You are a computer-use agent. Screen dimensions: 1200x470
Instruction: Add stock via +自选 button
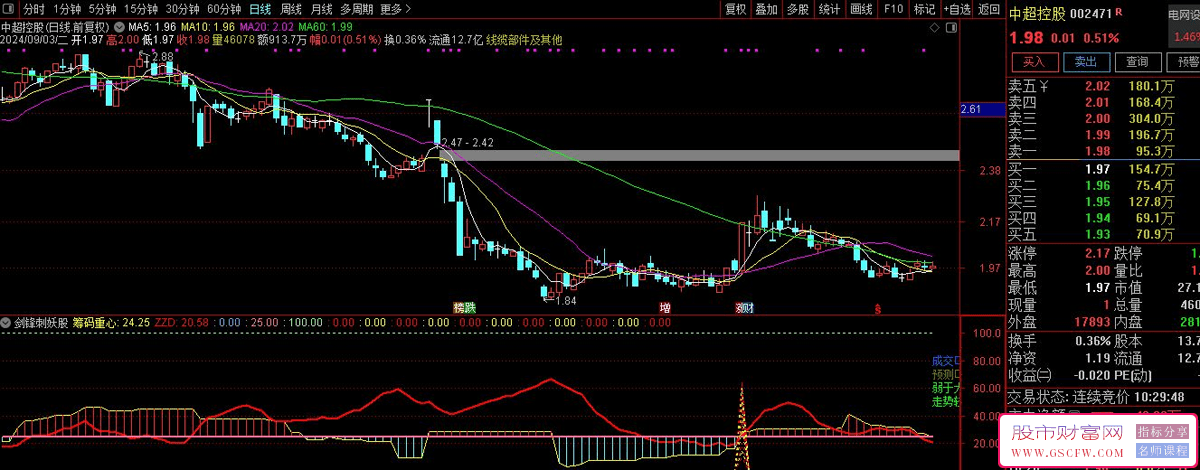956,9
